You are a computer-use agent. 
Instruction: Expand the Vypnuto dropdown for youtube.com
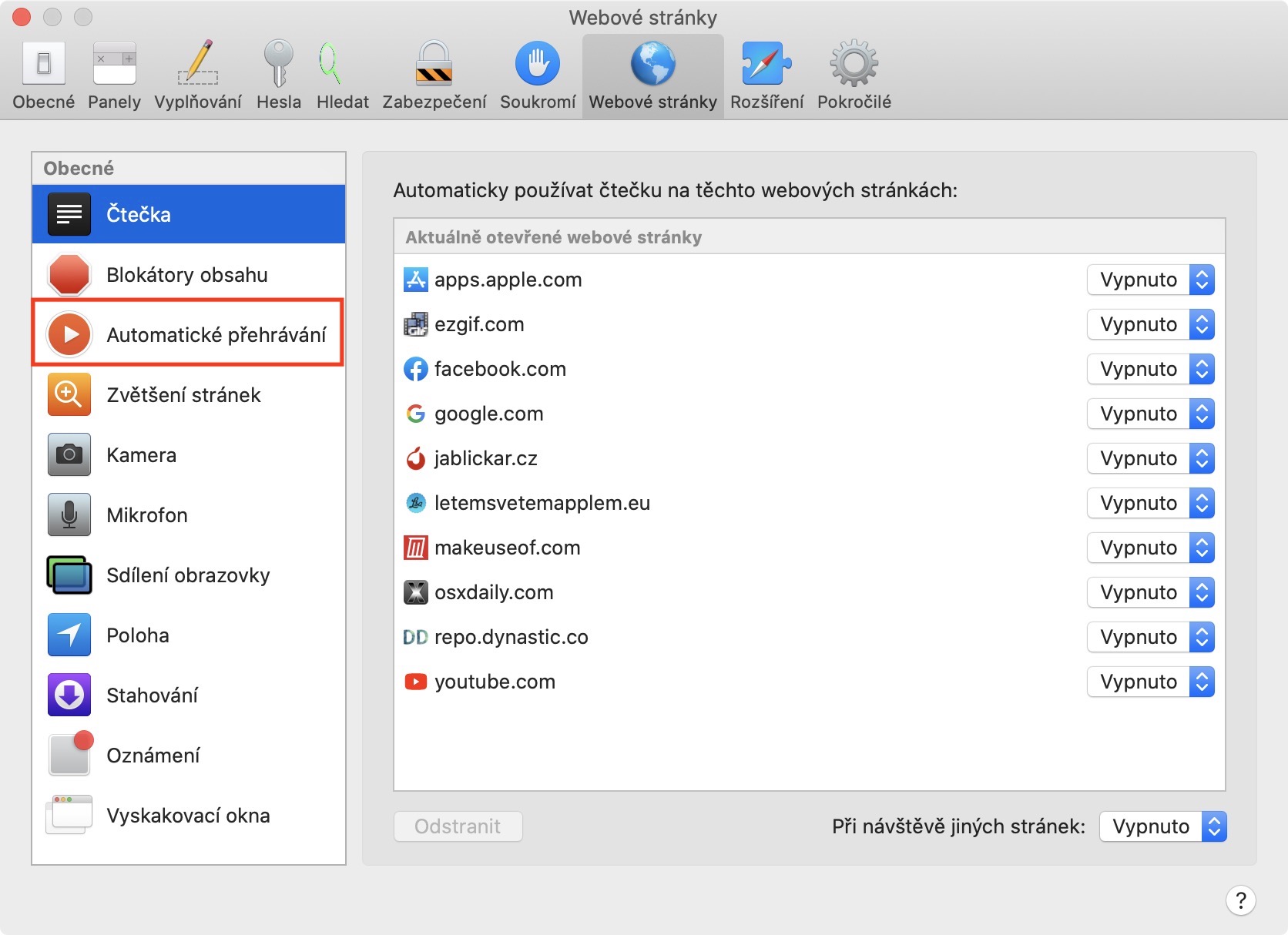1150,682
